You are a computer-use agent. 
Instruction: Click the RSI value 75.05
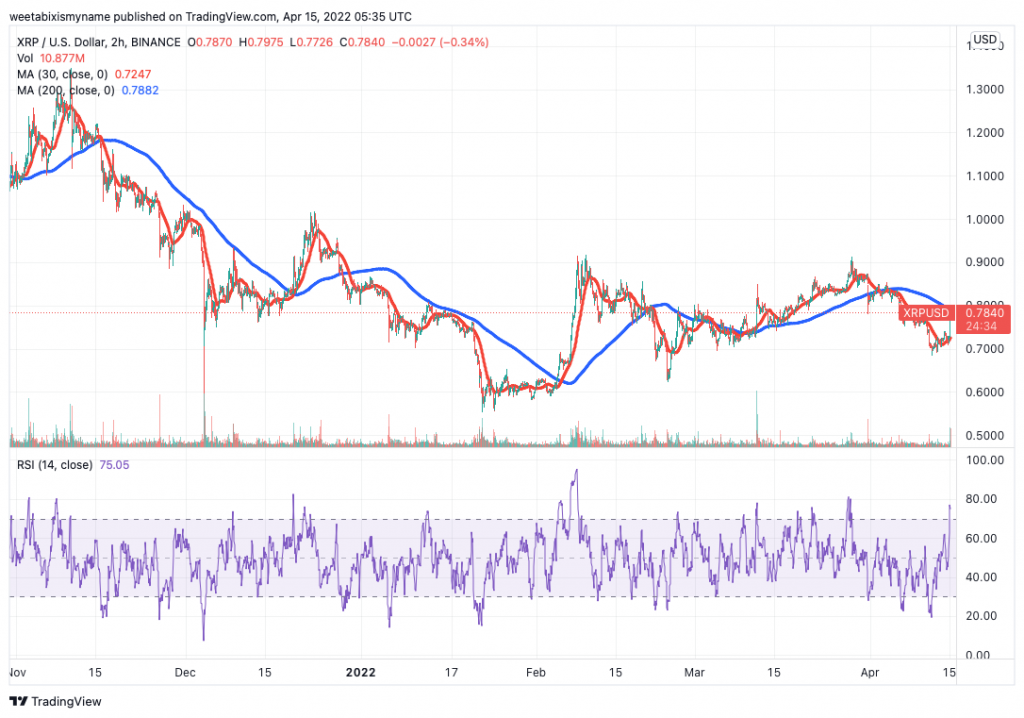pyautogui.click(x=114, y=465)
